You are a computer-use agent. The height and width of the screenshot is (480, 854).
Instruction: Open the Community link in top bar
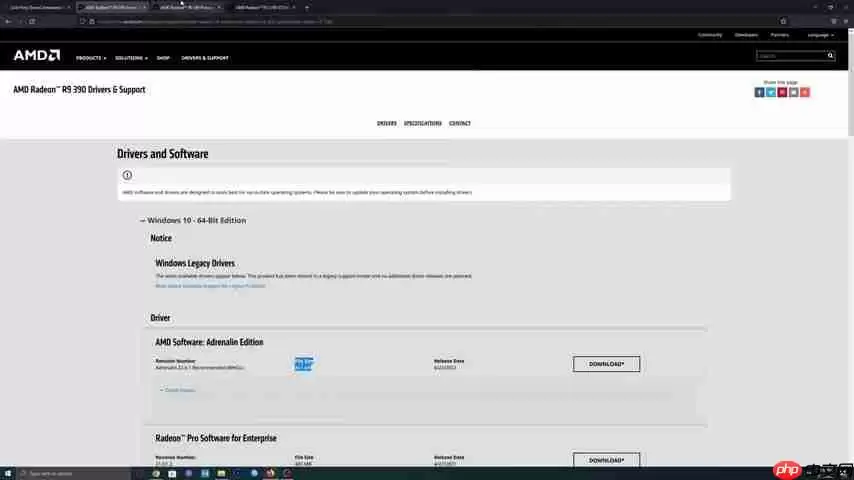(x=710, y=35)
